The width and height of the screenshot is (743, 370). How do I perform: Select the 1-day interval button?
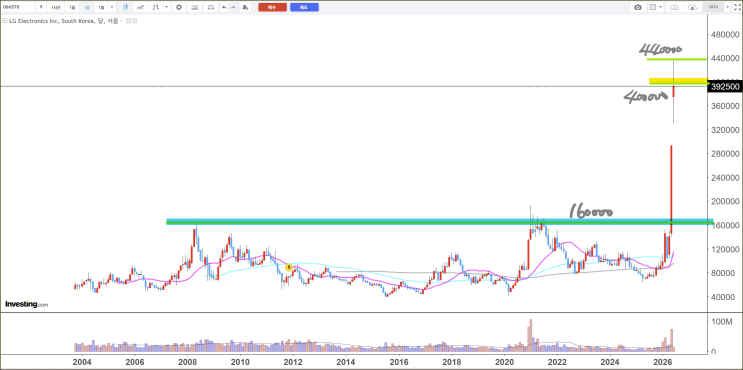(x=72, y=7)
